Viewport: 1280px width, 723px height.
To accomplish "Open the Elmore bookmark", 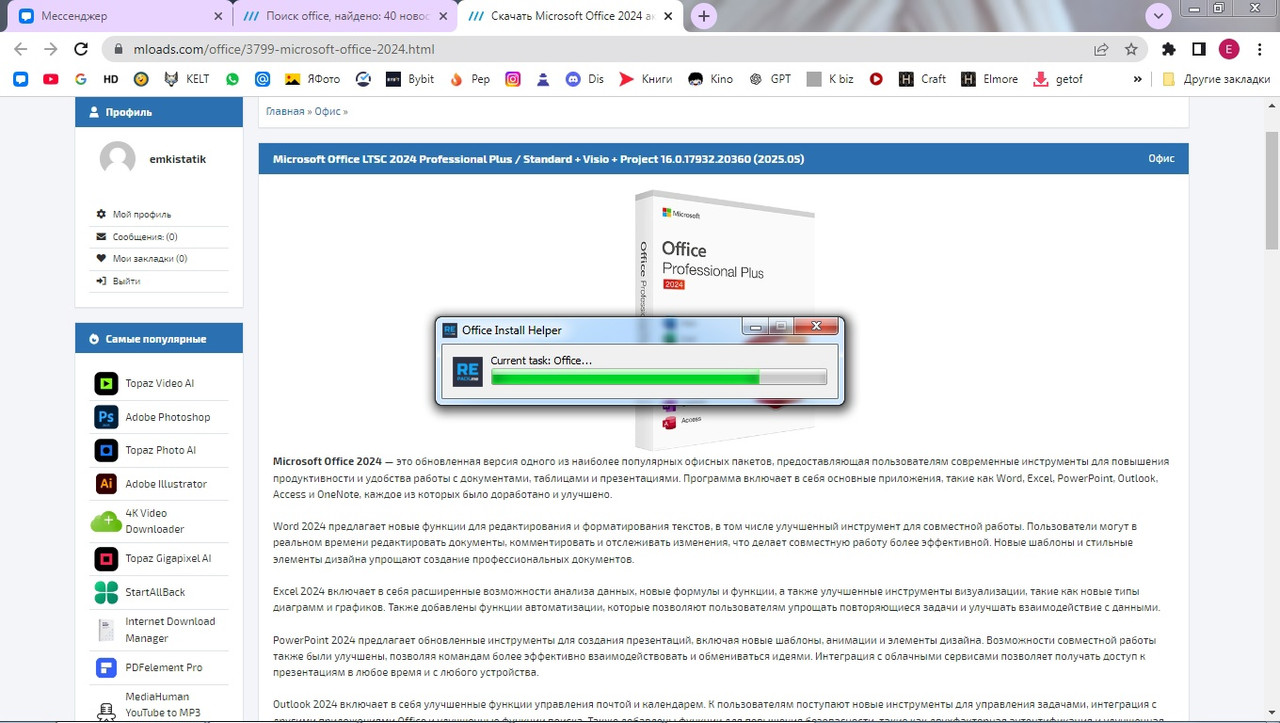I will coord(989,79).
